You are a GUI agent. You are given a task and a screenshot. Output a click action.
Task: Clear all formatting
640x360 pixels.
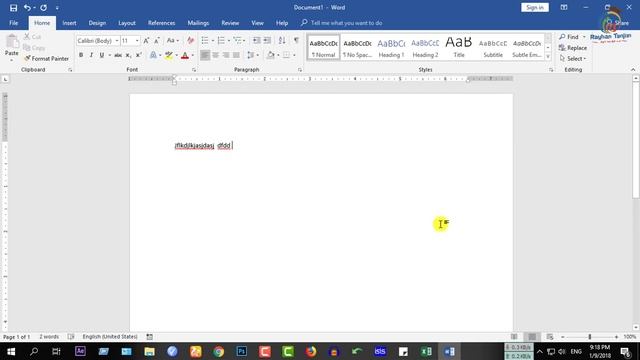pos(190,40)
